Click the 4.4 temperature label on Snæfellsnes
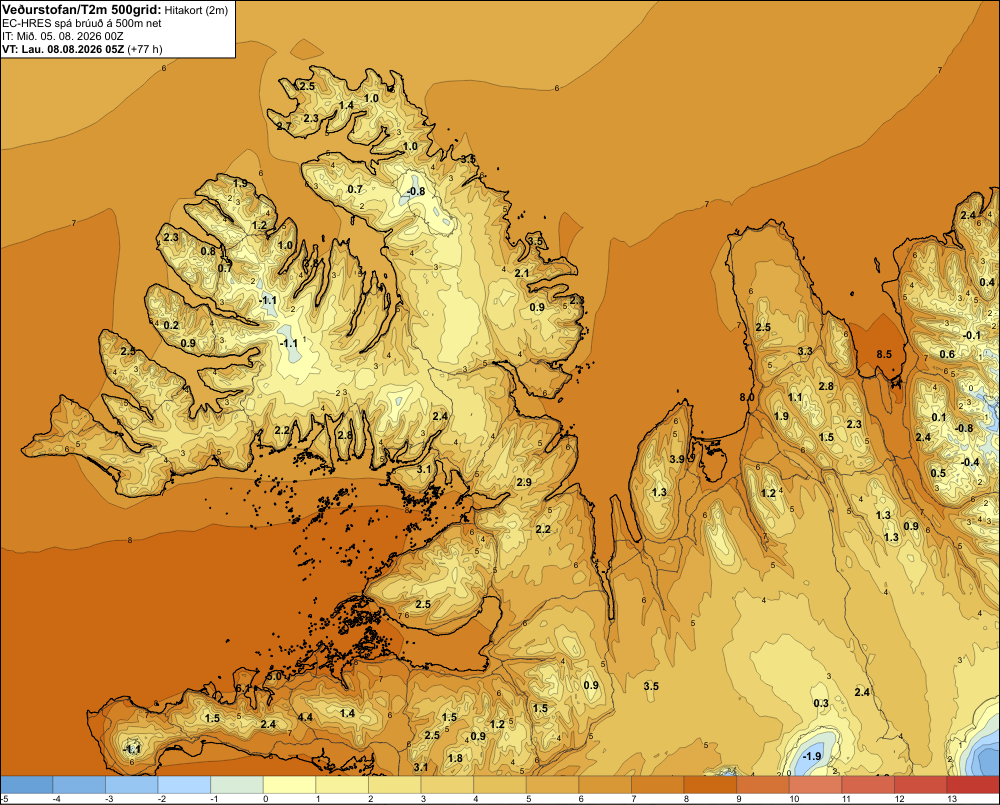This screenshot has width=1000, height=805. click(x=305, y=717)
